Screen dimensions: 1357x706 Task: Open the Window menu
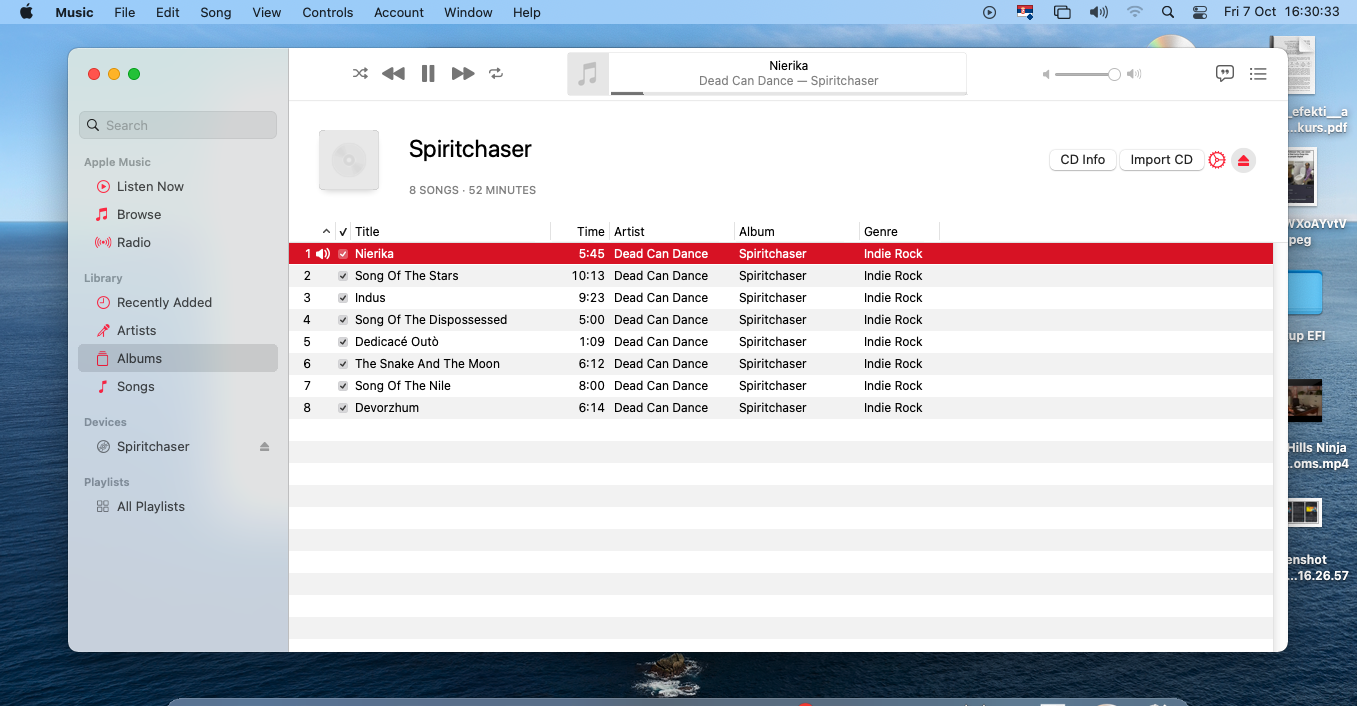click(468, 12)
